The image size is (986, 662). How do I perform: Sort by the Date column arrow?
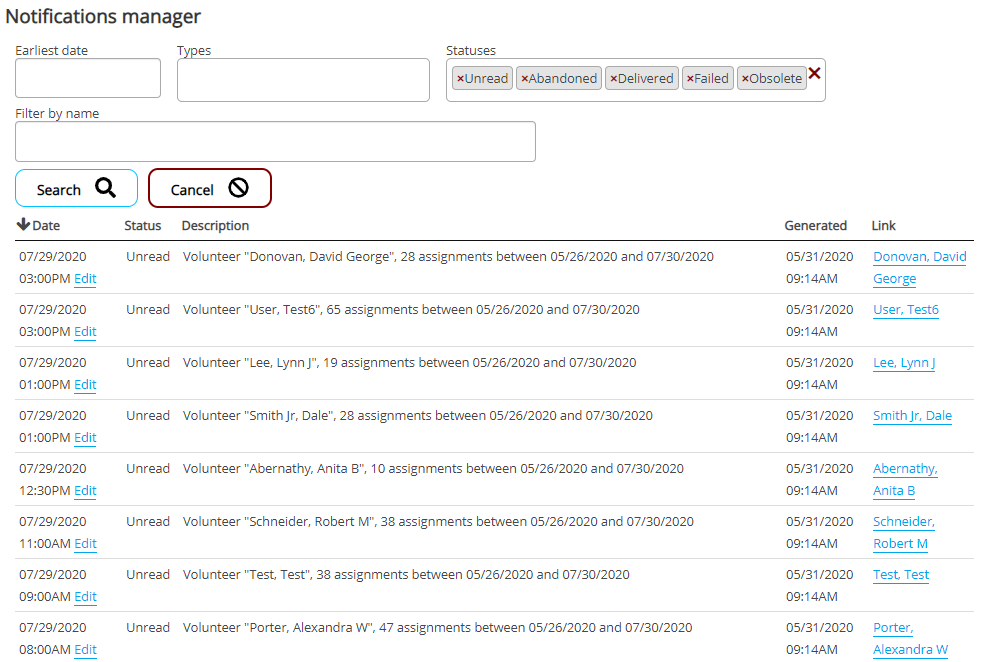(24, 225)
